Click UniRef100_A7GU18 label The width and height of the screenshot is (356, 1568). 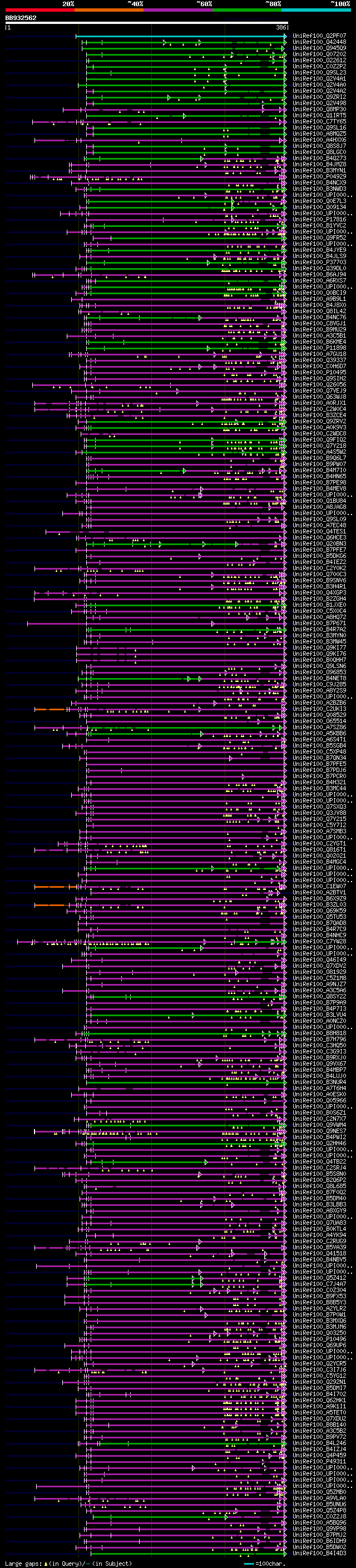coord(319,354)
